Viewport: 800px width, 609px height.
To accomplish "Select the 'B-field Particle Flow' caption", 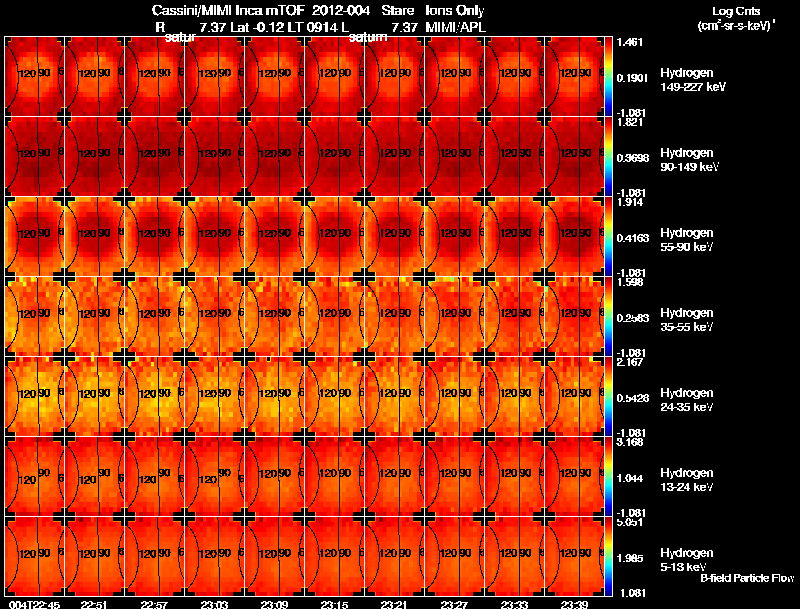I will pos(747,578).
